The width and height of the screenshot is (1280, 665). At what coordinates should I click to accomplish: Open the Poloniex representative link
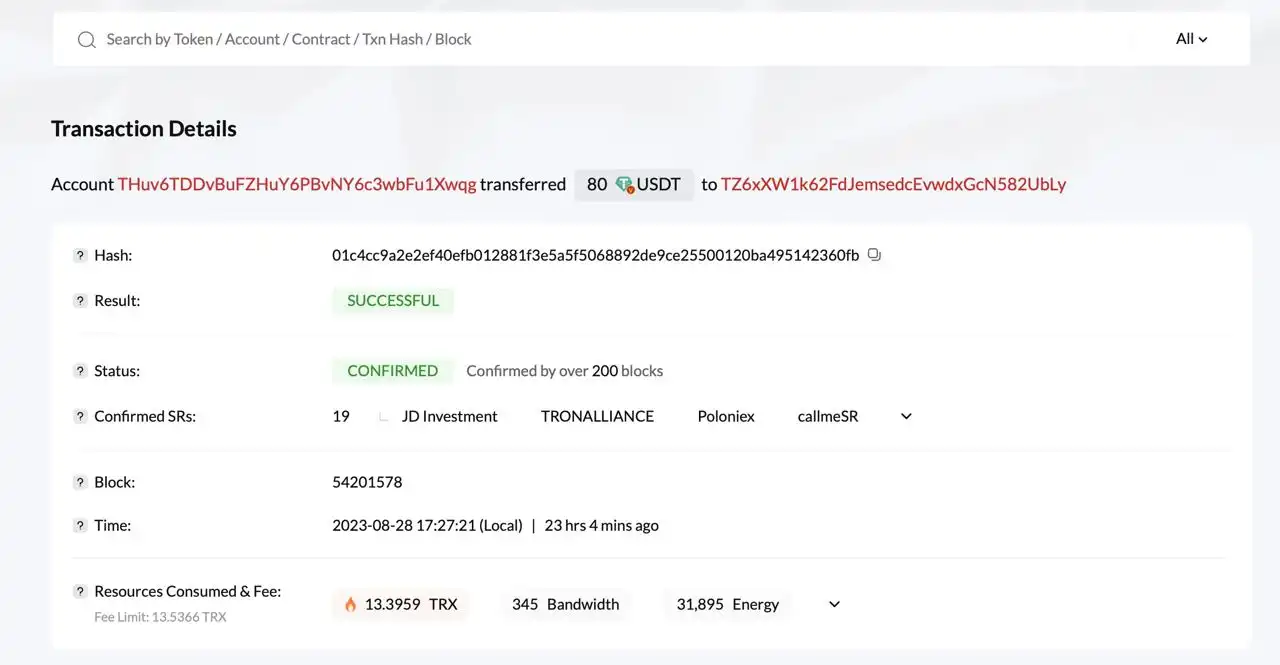[725, 416]
